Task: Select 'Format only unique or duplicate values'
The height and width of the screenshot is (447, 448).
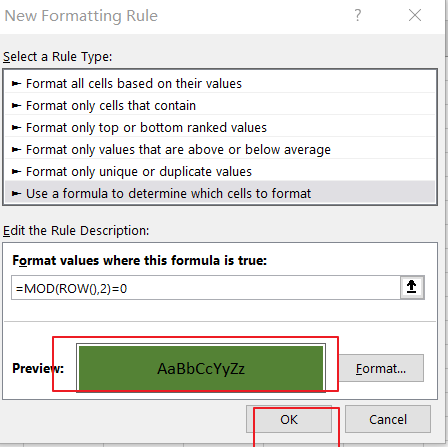Action: pyautogui.click(x=220, y=171)
